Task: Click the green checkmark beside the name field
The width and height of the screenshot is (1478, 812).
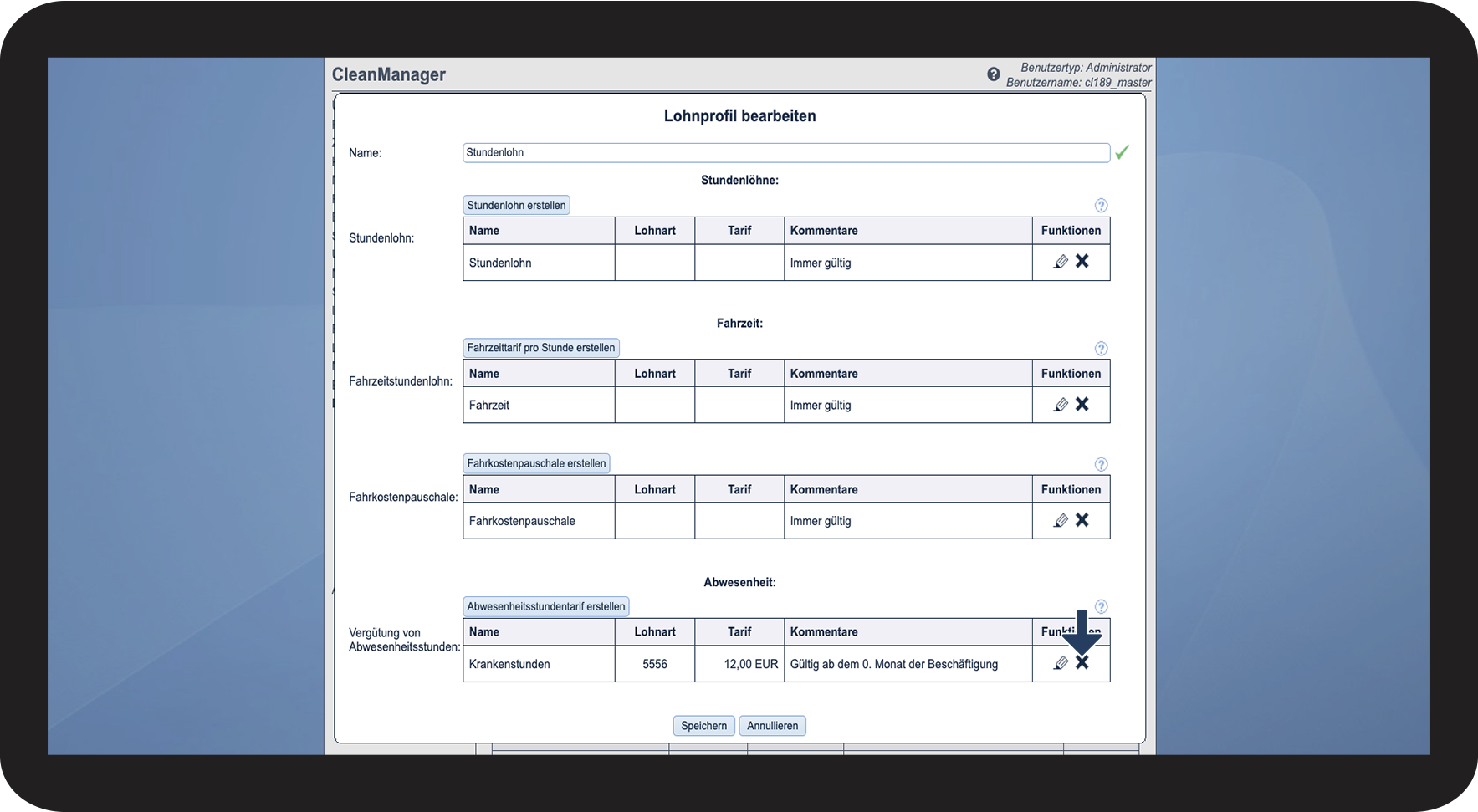Action: click(x=1122, y=152)
